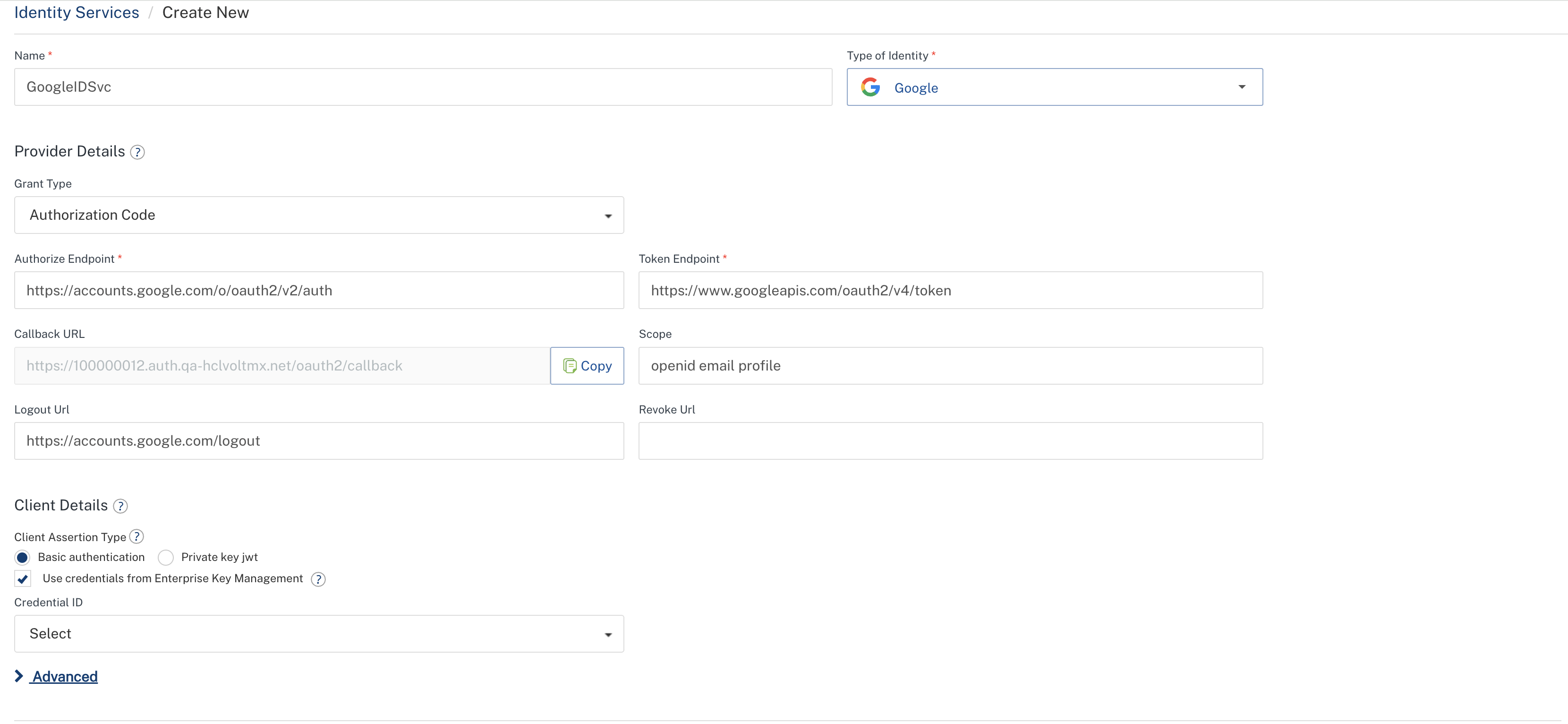Click the empty Revoke Url field
Viewport: 1568px width, 724px height.
coord(950,441)
